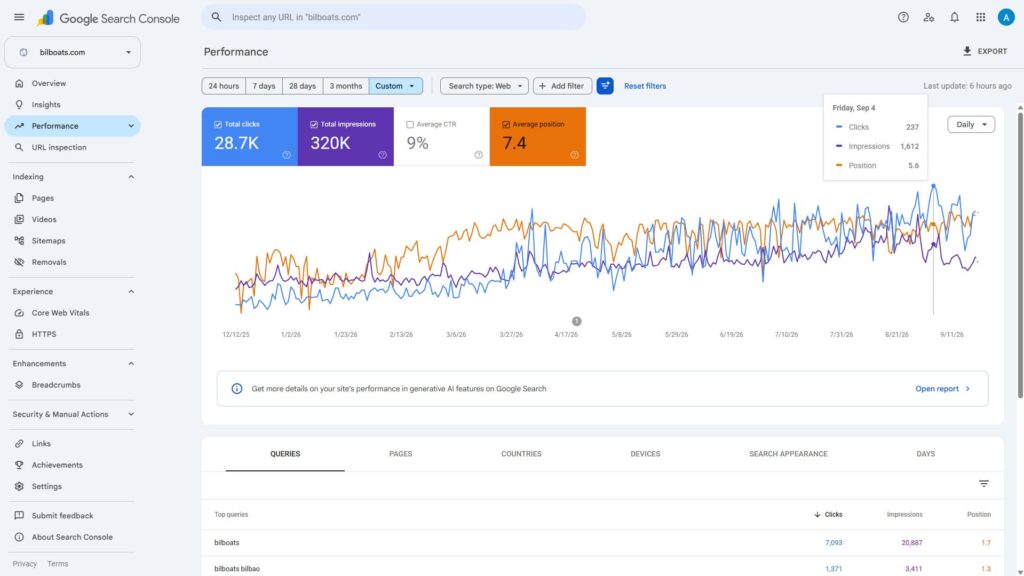This screenshot has height=576, width=1024.
Task: Click Reset filters link
Action: (x=645, y=86)
